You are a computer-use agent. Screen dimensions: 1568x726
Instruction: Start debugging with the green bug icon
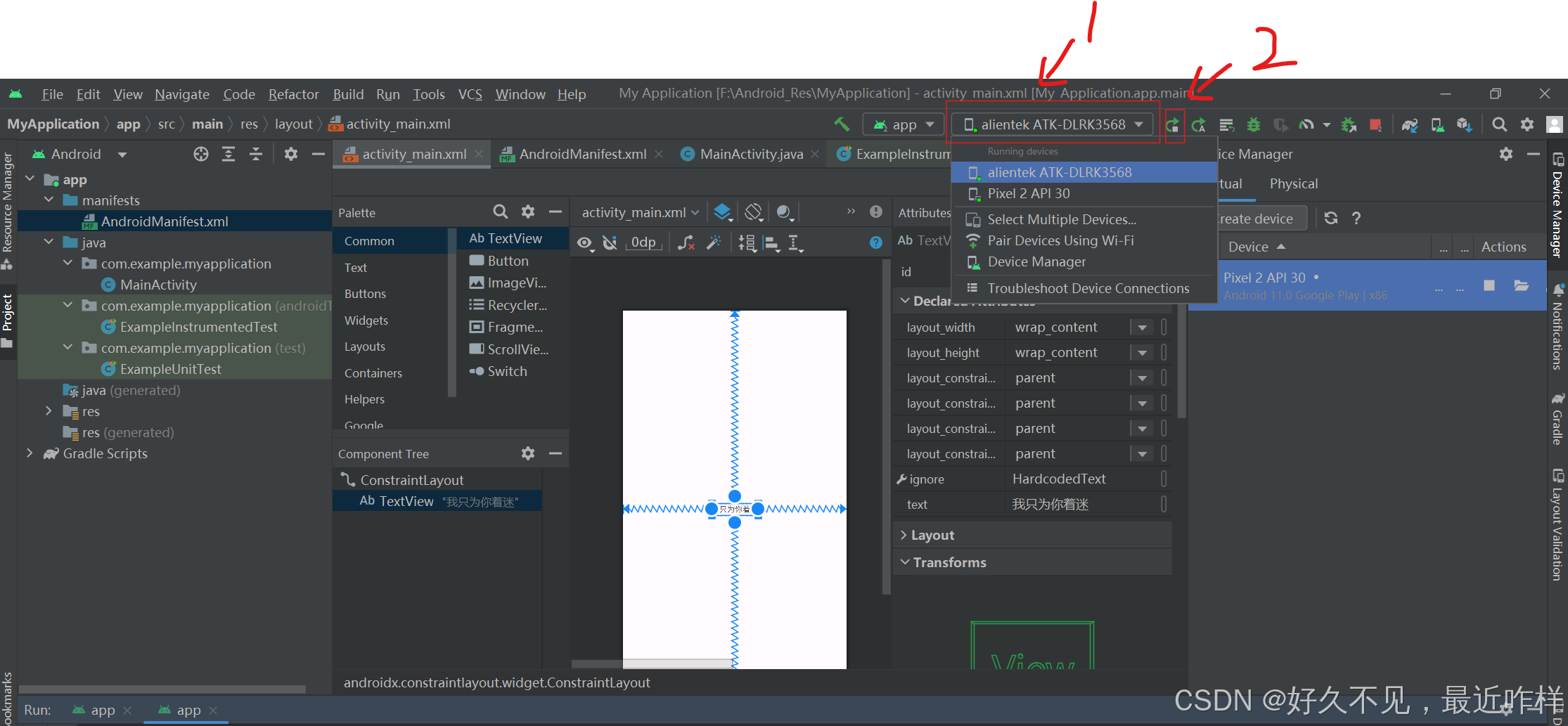1253,125
